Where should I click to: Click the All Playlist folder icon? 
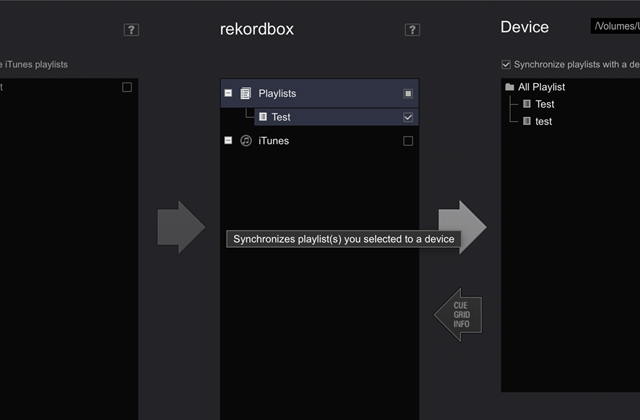point(509,87)
